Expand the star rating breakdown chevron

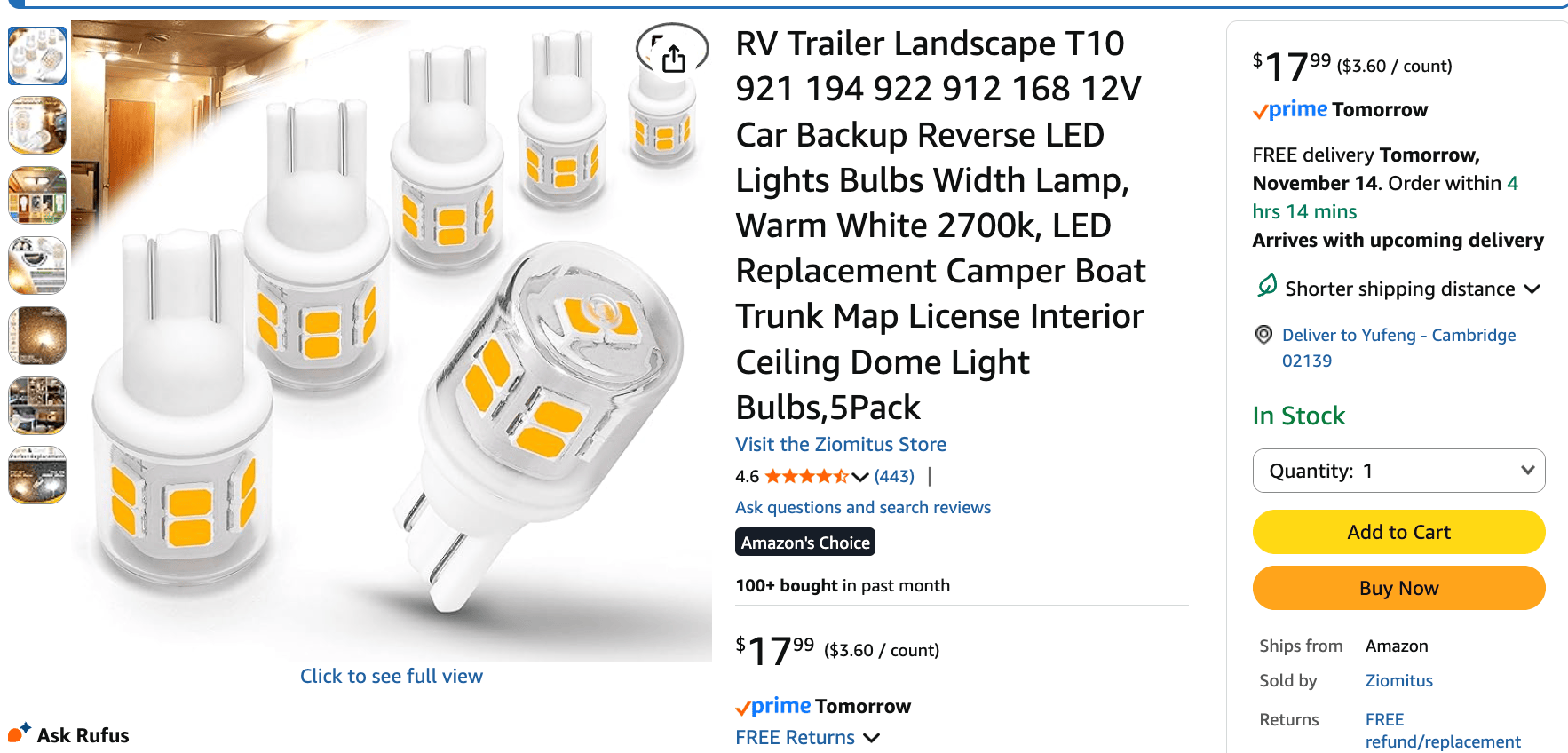tap(859, 477)
